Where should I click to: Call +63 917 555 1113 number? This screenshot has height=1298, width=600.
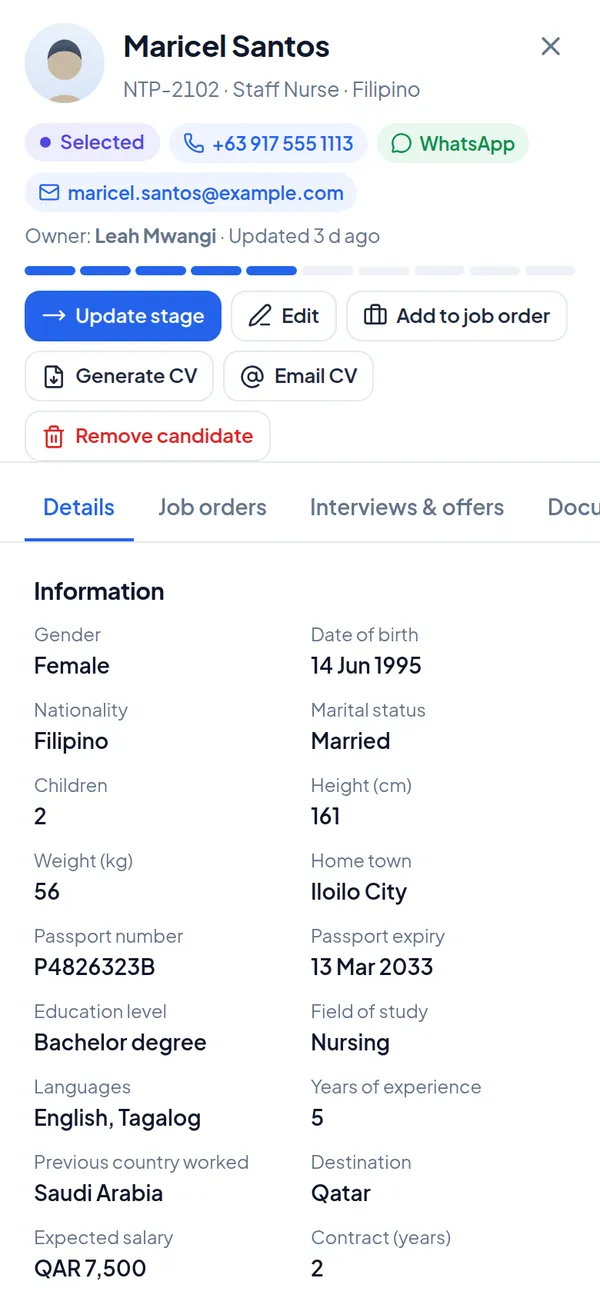(268, 143)
